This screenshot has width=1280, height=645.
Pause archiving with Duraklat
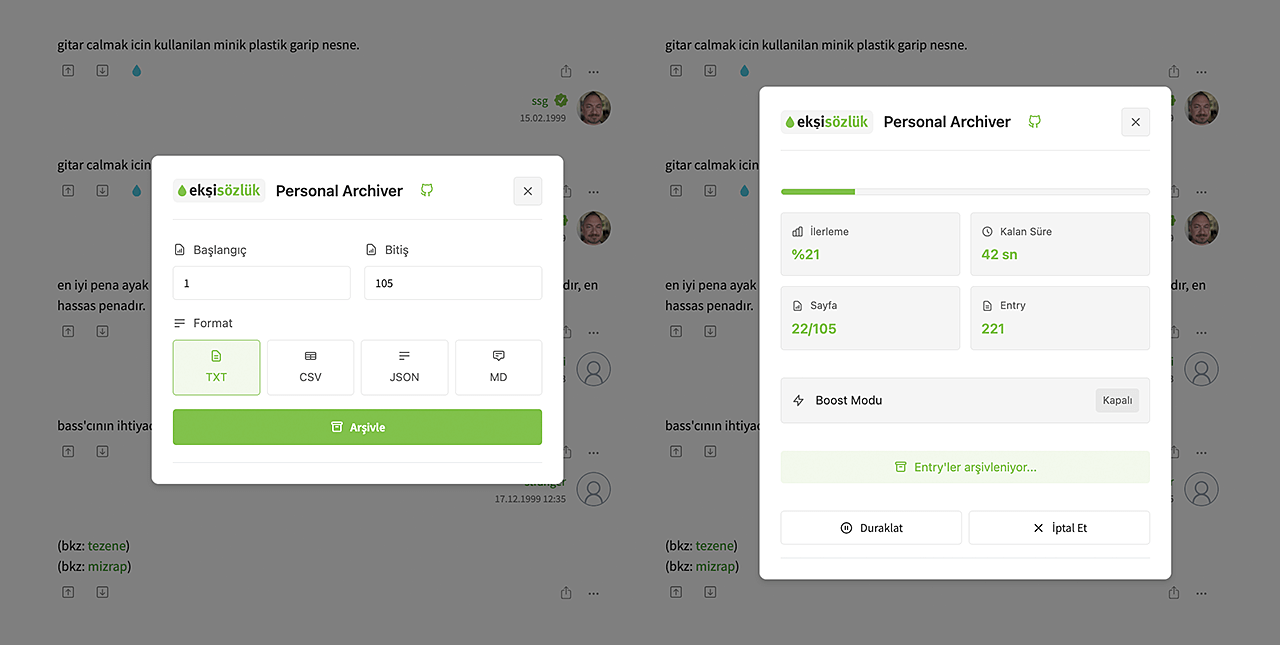point(871,528)
